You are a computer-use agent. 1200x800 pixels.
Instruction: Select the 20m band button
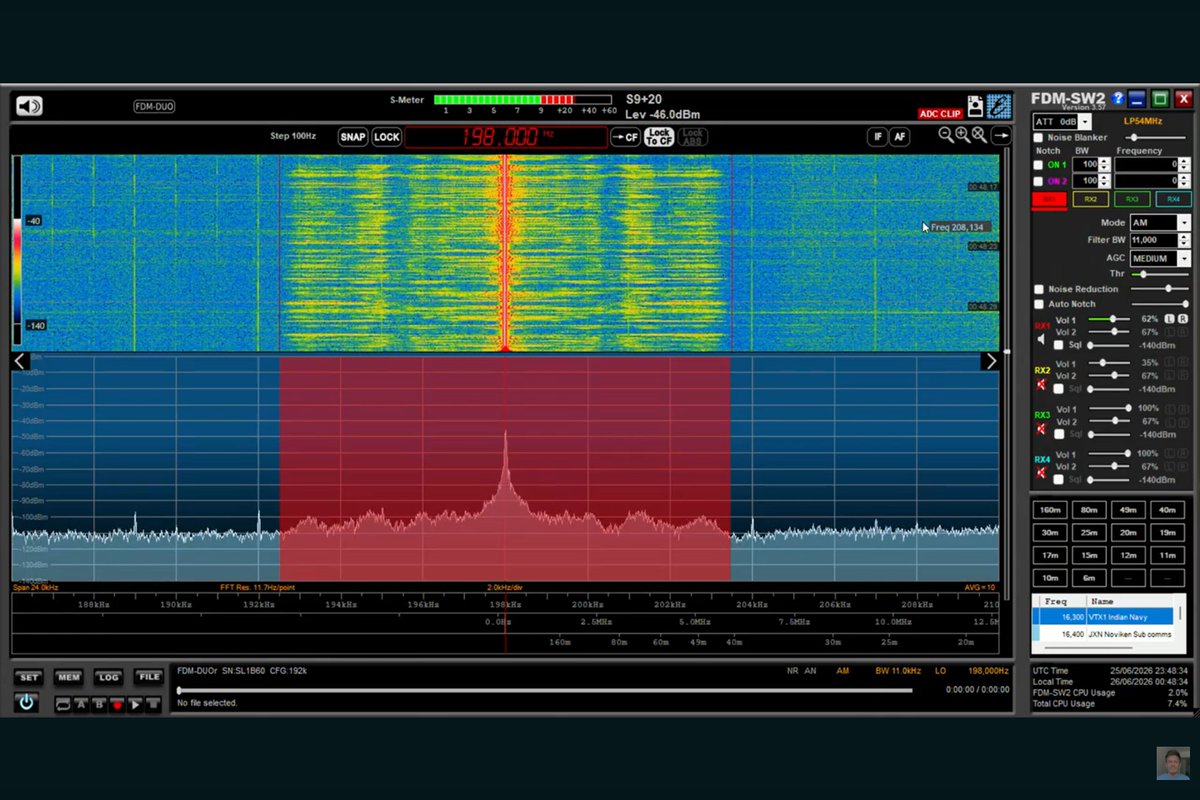(1127, 533)
